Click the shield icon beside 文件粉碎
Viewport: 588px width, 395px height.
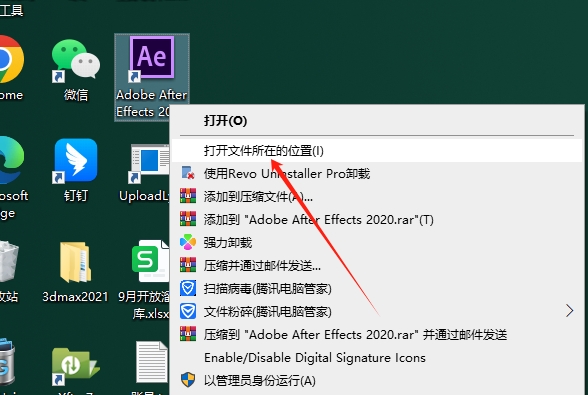tap(188, 311)
